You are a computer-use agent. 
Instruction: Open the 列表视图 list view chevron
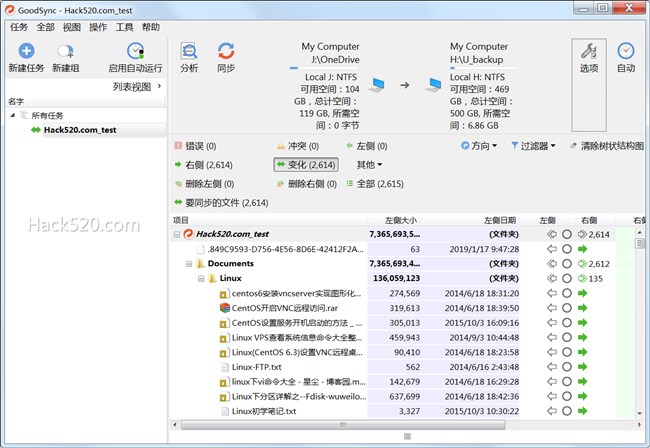click(x=159, y=86)
